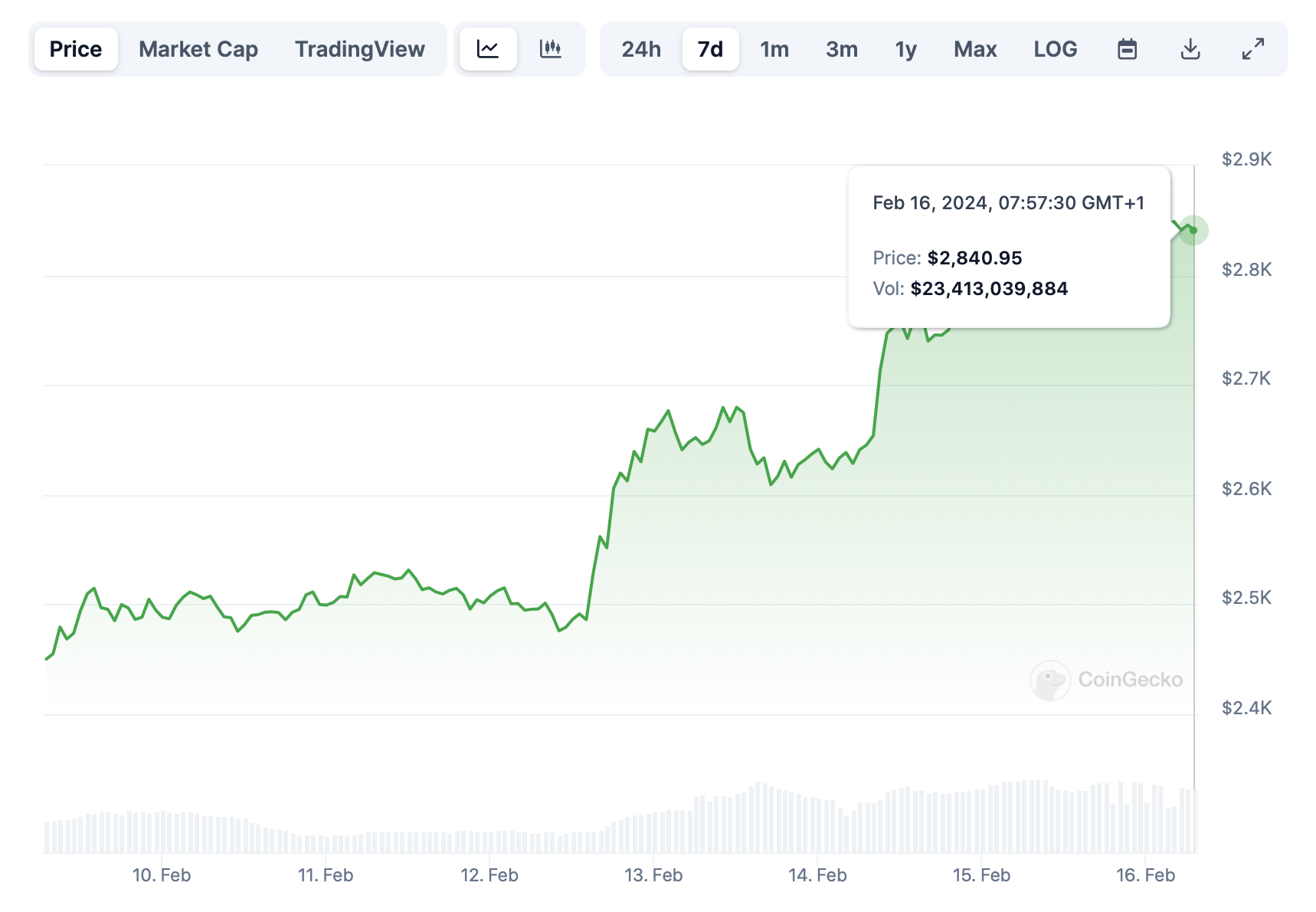Screen dimensions: 1316x912
Task: Click the 13. Feb date axis label
Action: [x=653, y=875]
